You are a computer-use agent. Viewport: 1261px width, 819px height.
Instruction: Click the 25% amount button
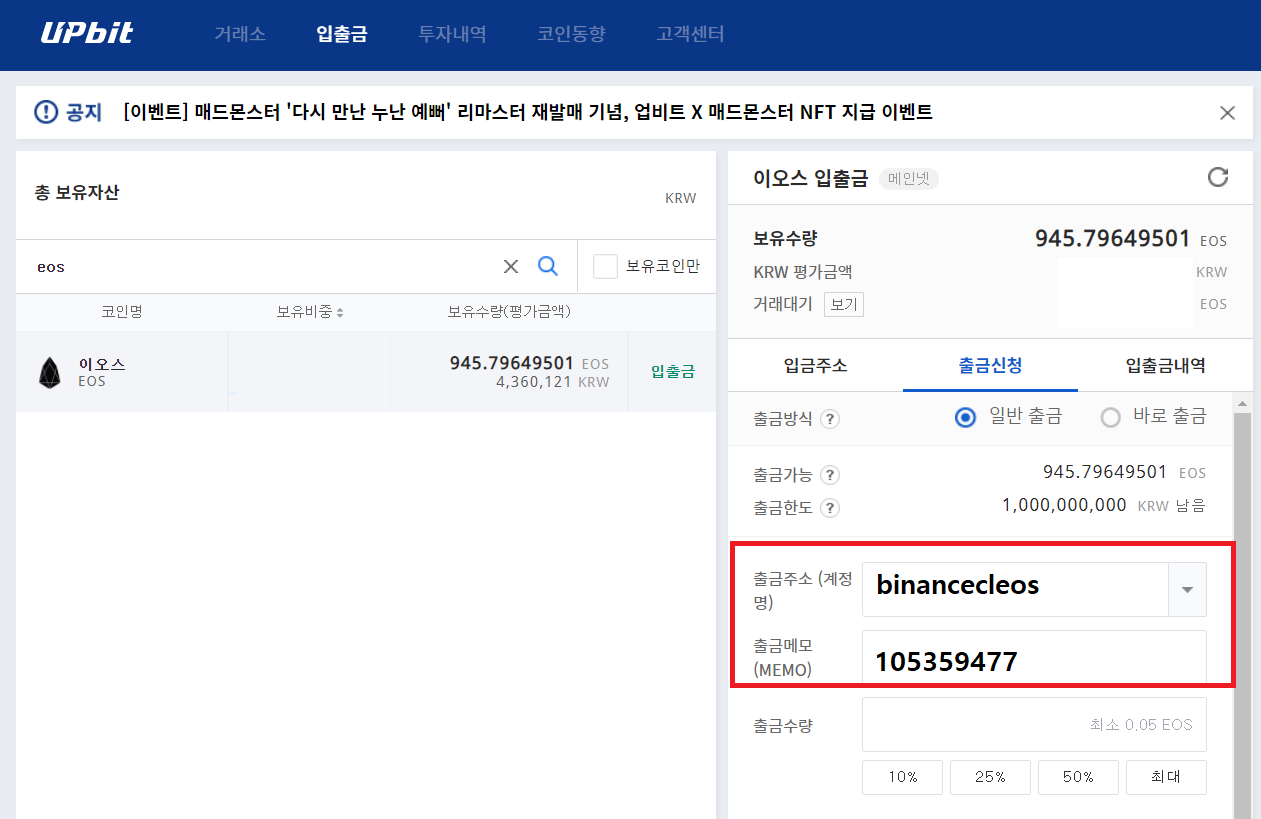click(x=990, y=777)
